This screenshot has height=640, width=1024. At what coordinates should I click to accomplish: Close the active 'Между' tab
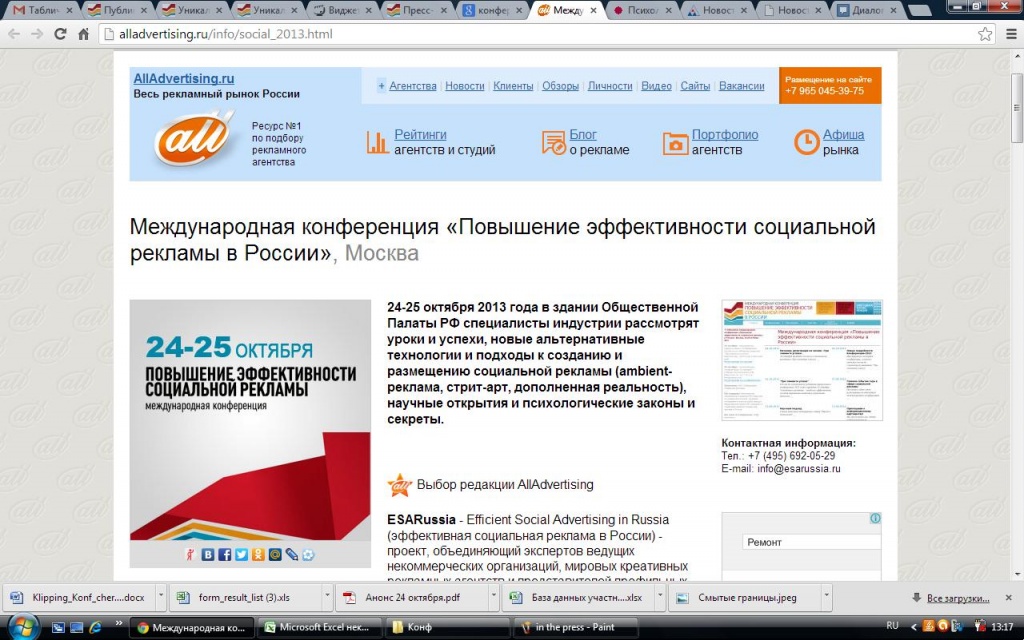click(x=592, y=10)
